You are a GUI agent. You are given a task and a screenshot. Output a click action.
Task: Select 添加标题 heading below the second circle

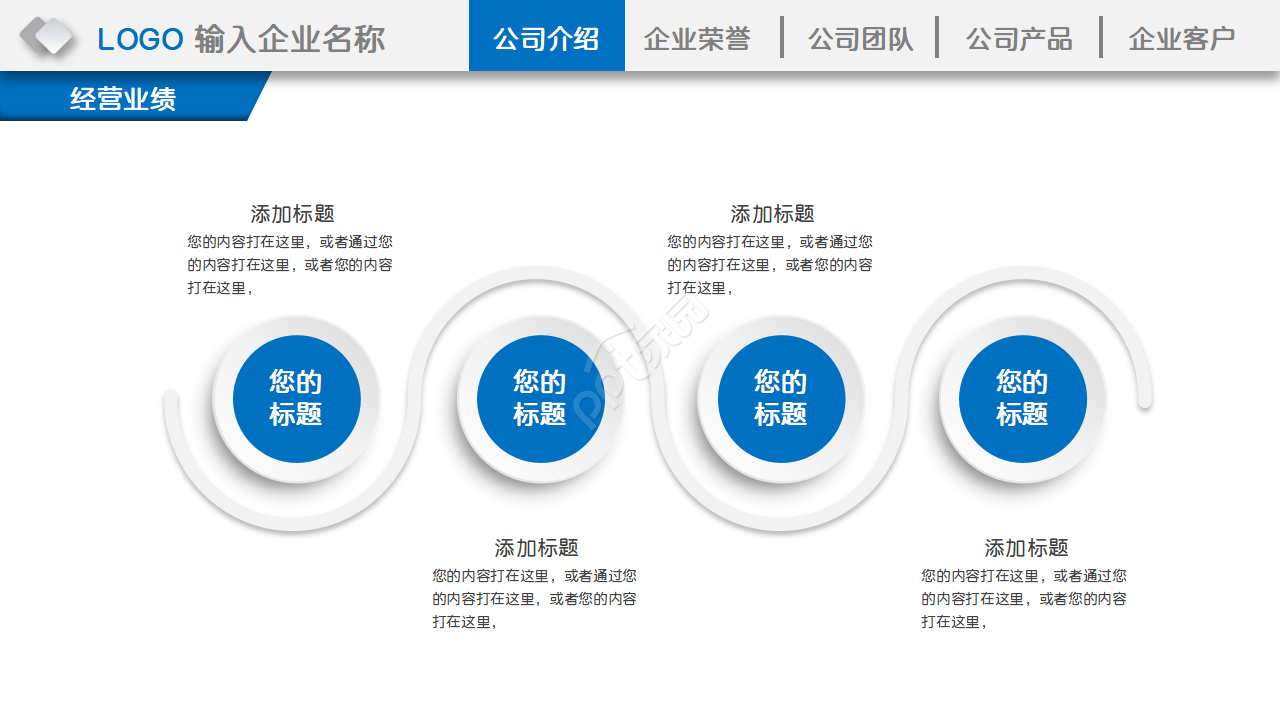(x=536, y=548)
